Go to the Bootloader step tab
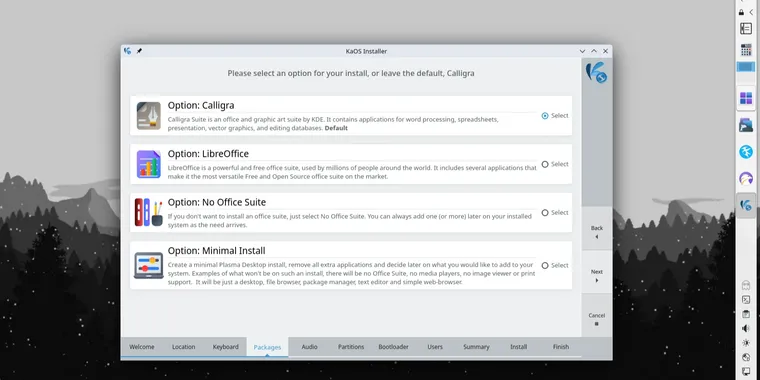 393,347
